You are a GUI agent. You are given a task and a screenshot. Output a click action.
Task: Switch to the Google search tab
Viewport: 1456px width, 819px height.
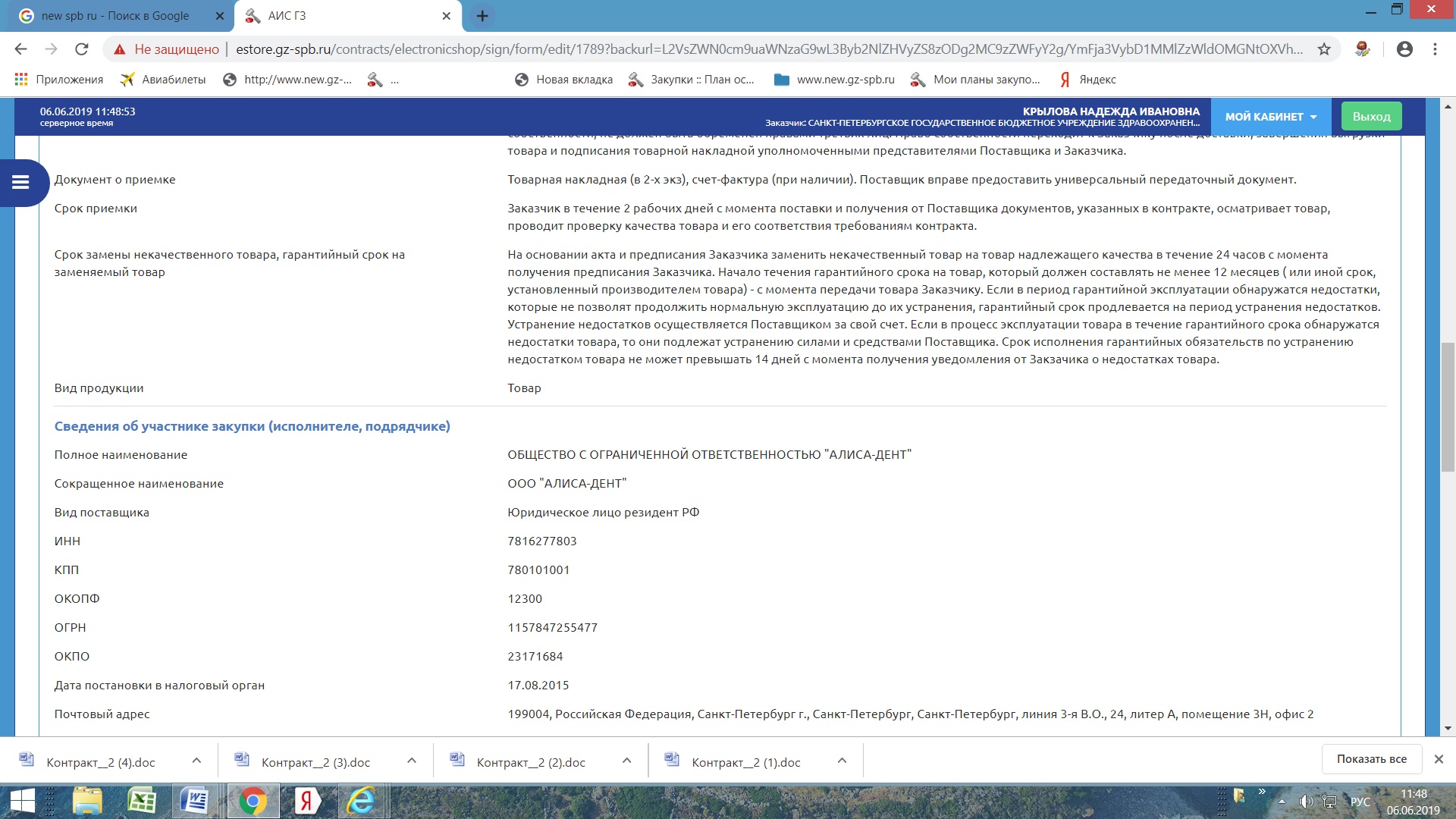[x=115, y=16]
